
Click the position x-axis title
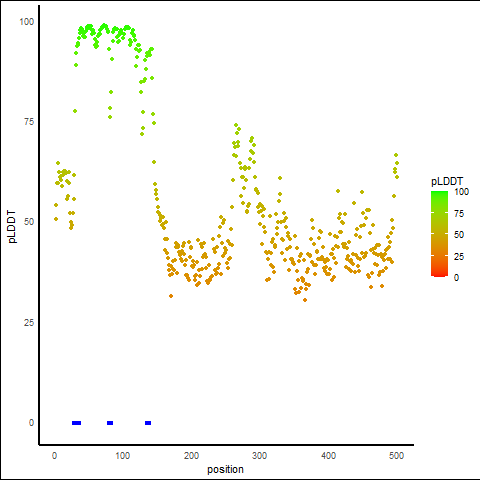point(225,469)
